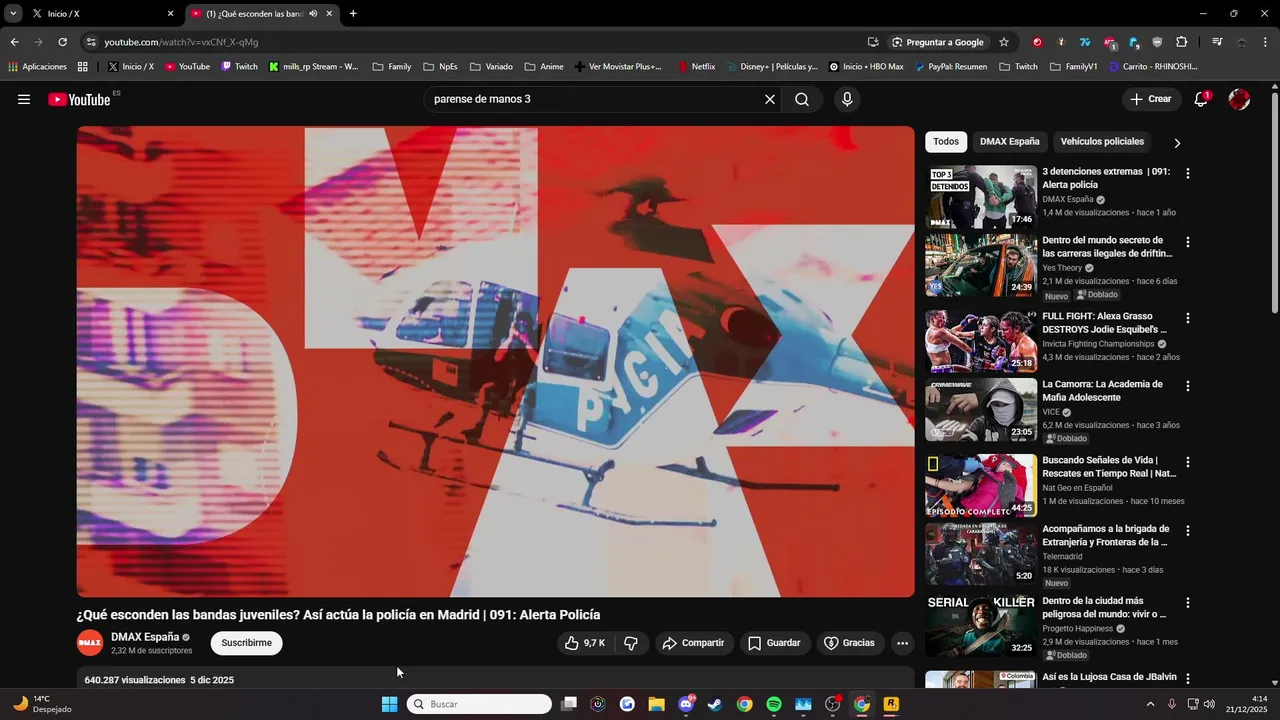Open Buscando Señales de Vida video title
The image size is (1280, 720).
click(1109, 466)
